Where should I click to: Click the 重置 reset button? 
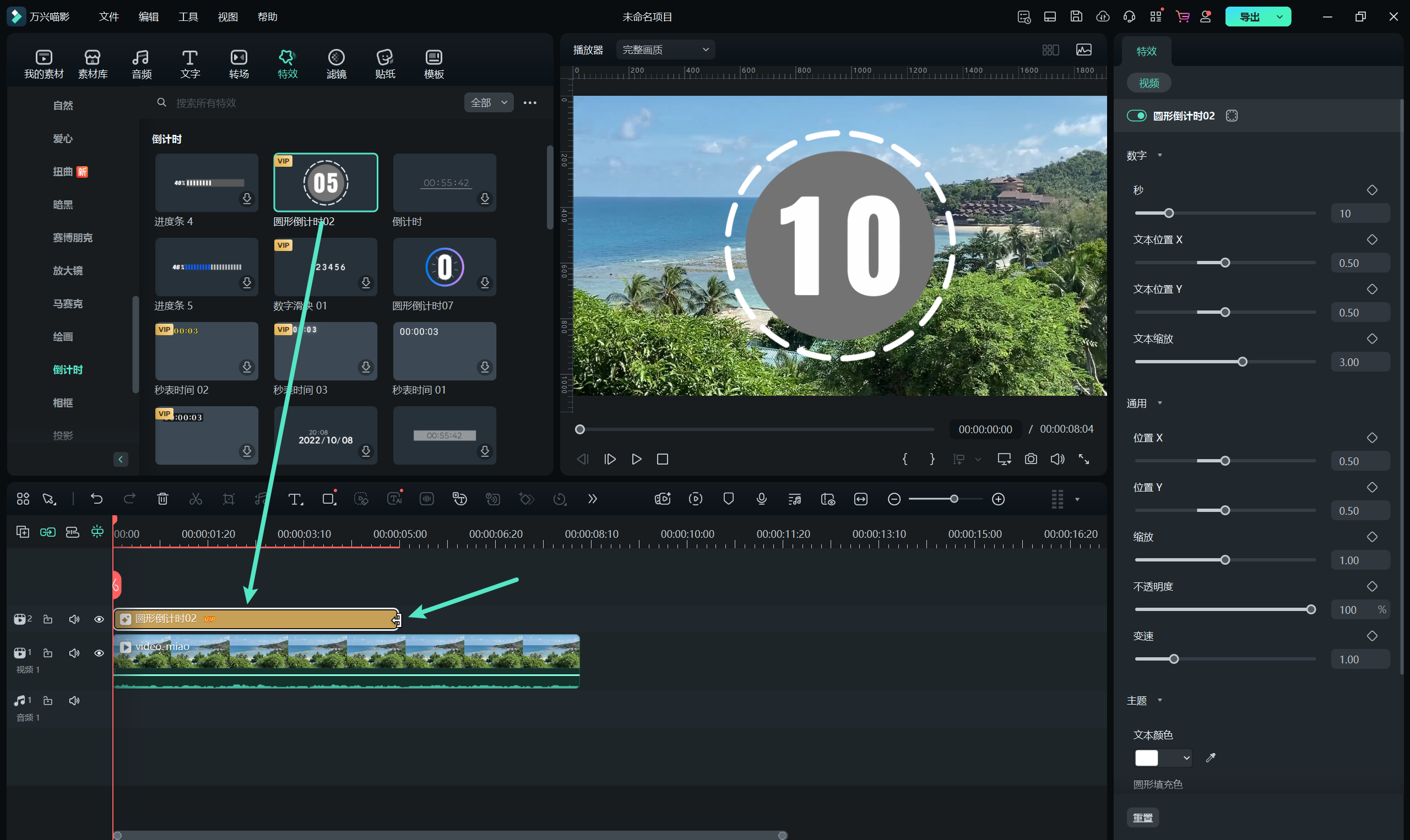coord(1142,817)
